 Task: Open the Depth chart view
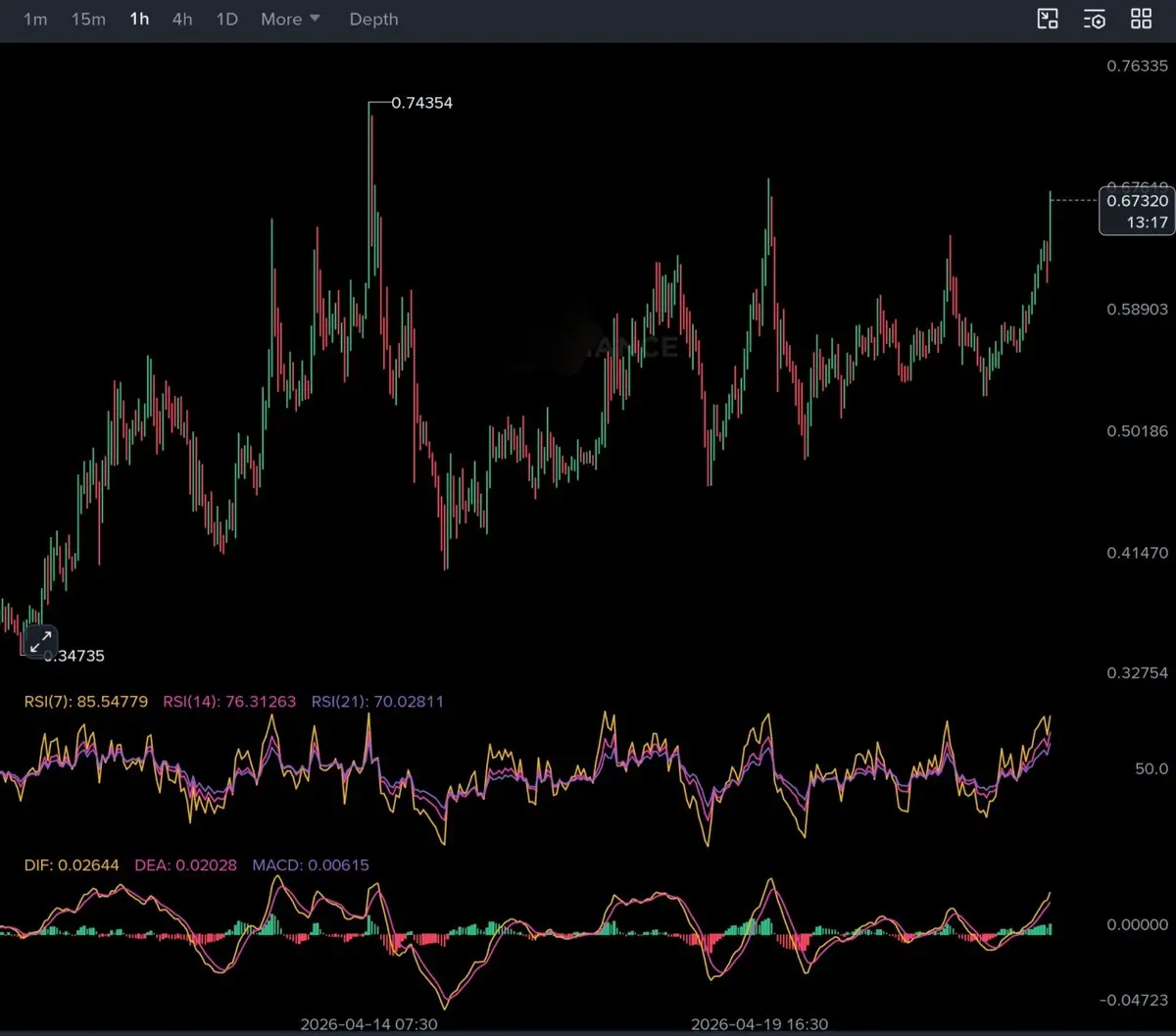pyautogui.click(x=373, y=20)
